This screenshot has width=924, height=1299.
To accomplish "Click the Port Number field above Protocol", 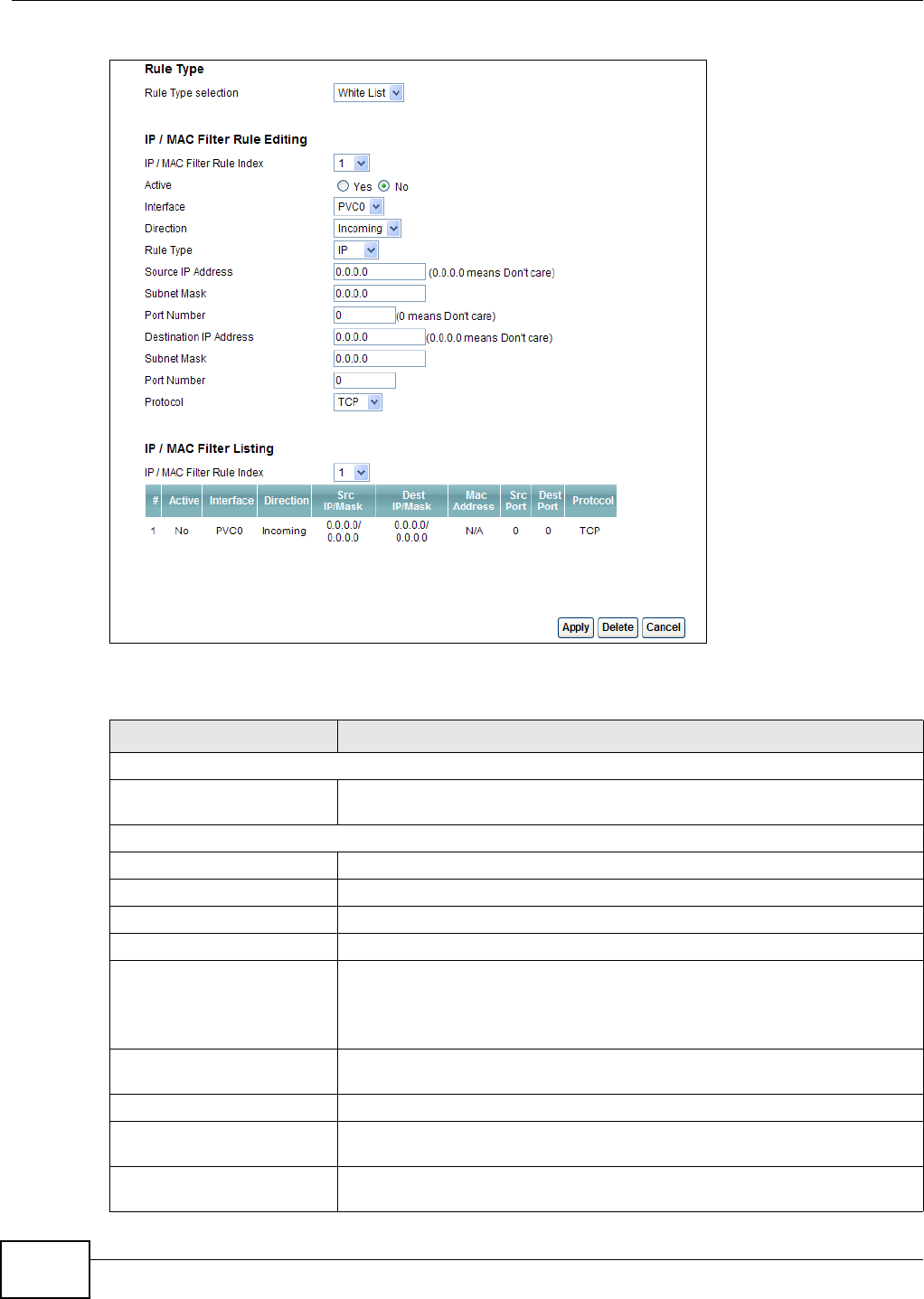I will [x=364, y=381].
